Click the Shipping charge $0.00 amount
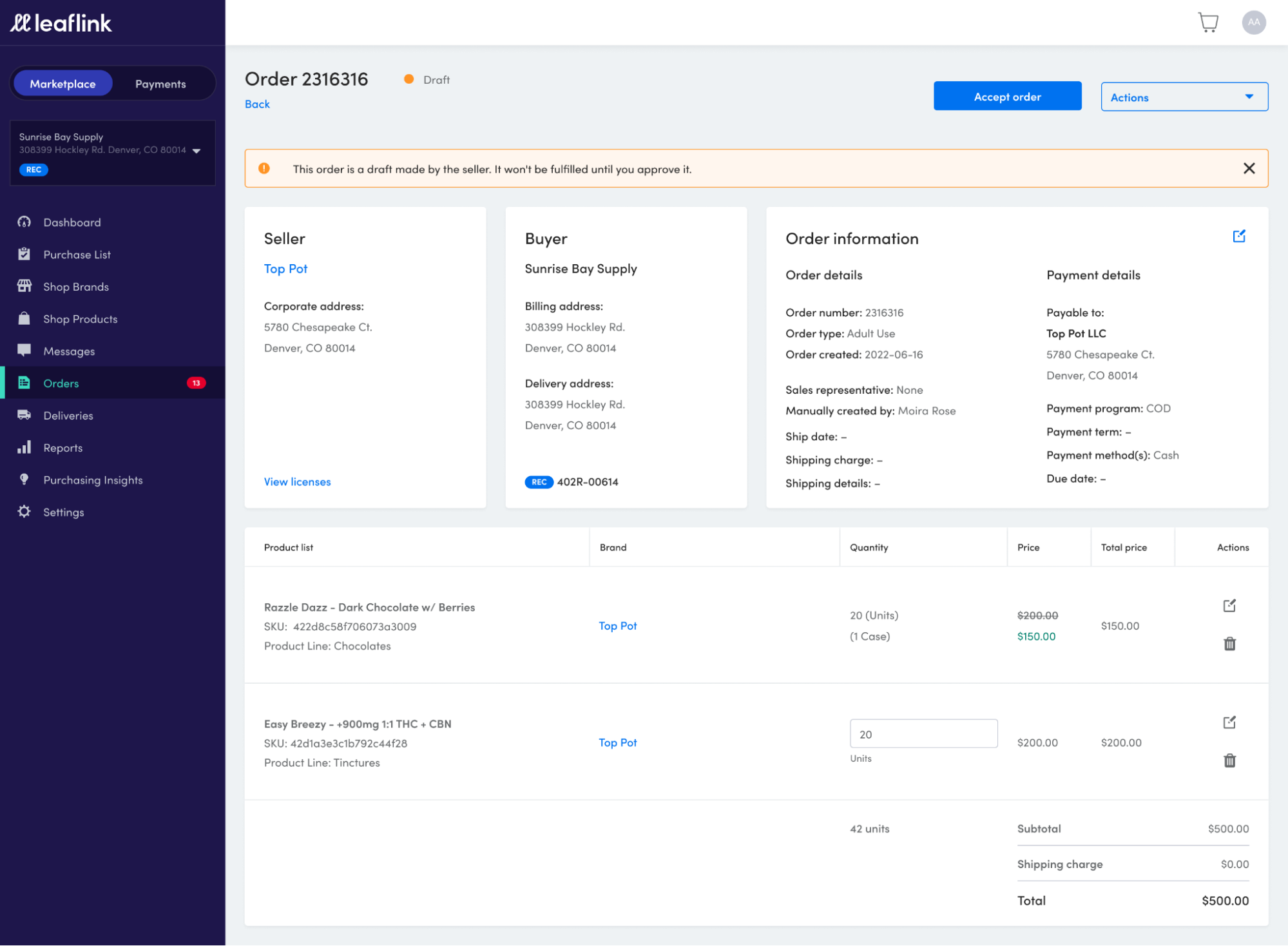This screenshot has height=946, width=1288. [1235, 864]
